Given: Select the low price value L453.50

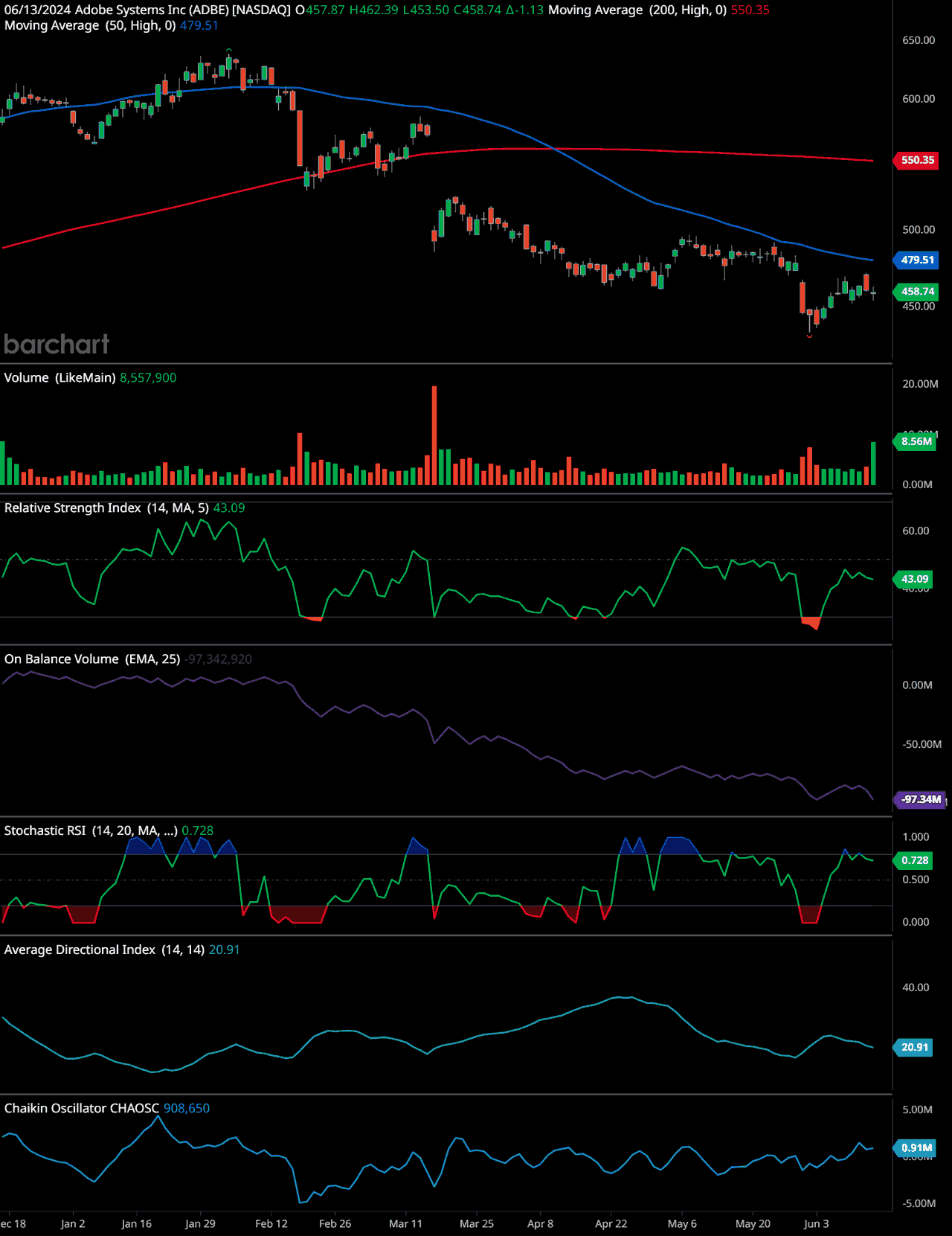Looking at the screenshot, I should pos(425,10).
